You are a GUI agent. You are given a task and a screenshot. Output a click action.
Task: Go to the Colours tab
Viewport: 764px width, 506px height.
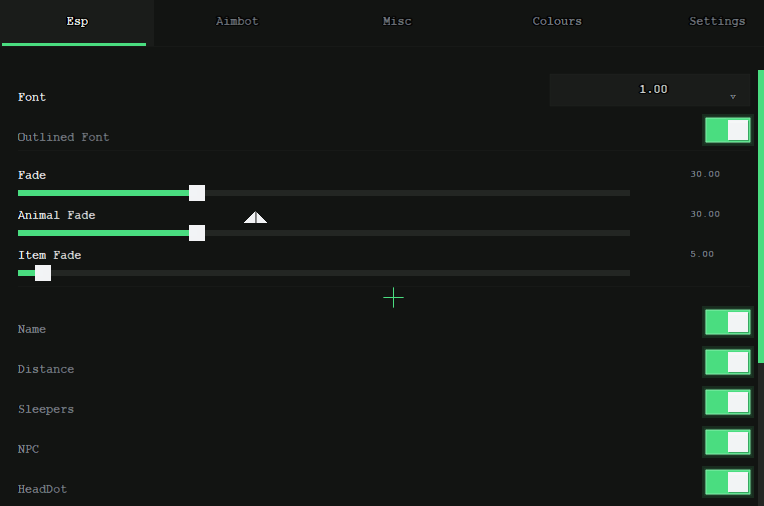(557, 21)
